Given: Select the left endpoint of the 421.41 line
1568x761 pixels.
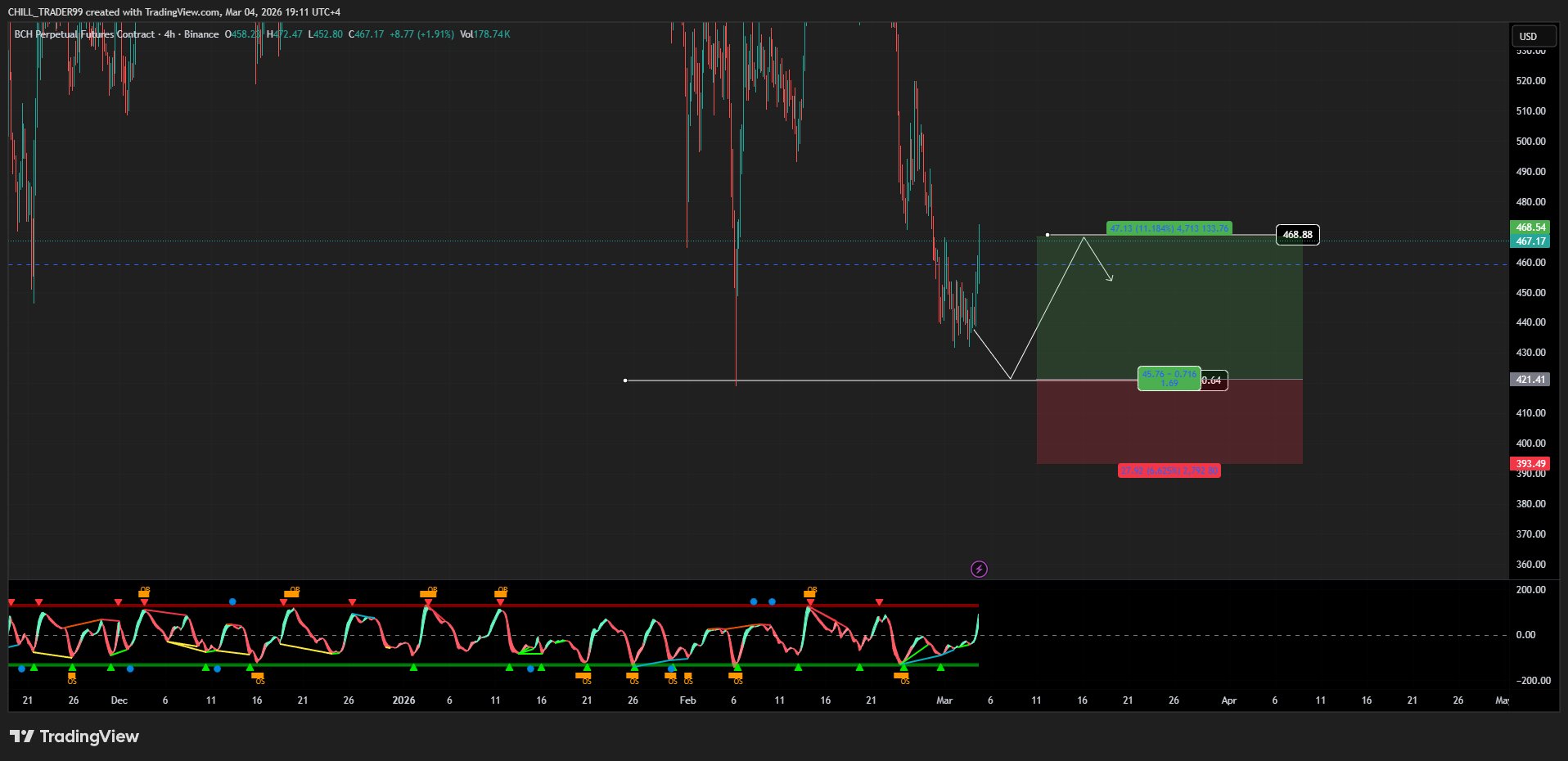Looking at the screenshot, I should tap(625, 380).
